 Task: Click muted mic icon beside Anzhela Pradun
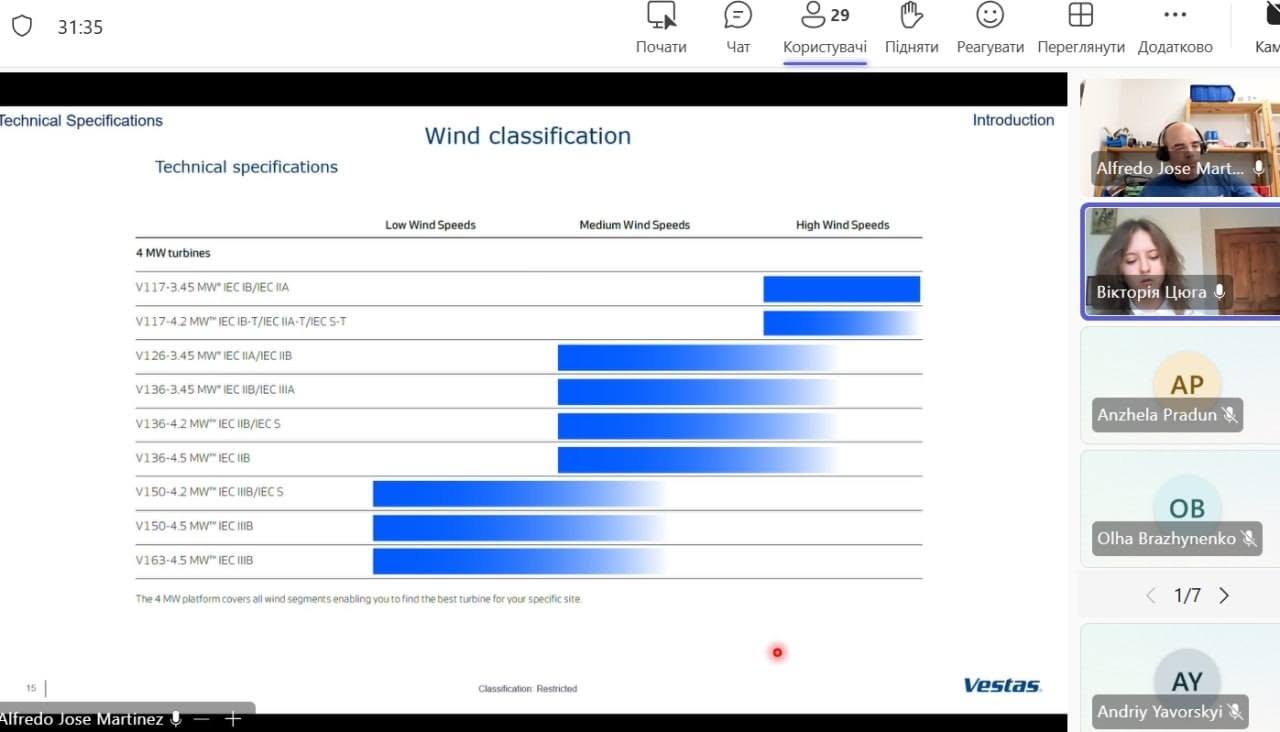(1230, 415)
